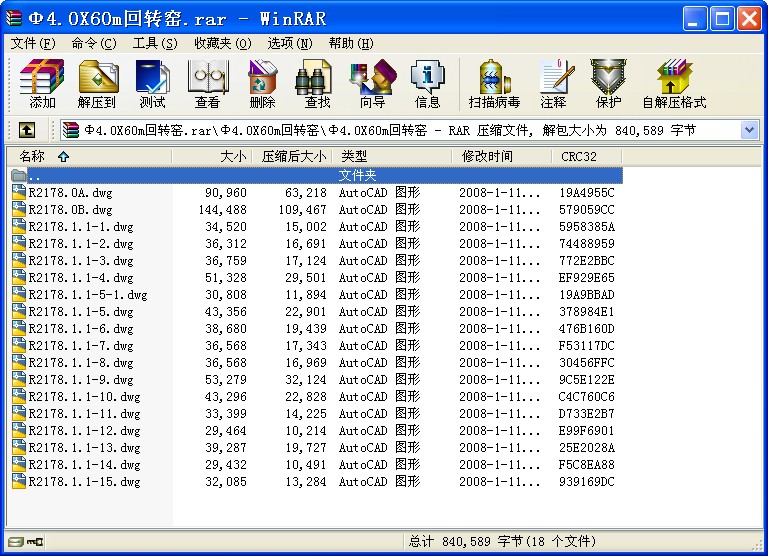Screen dimensions: 768x556
Task: Click the dwg file icon of R2178.0A.dwg
Action: pyautogui.click(x=19, y=192)
